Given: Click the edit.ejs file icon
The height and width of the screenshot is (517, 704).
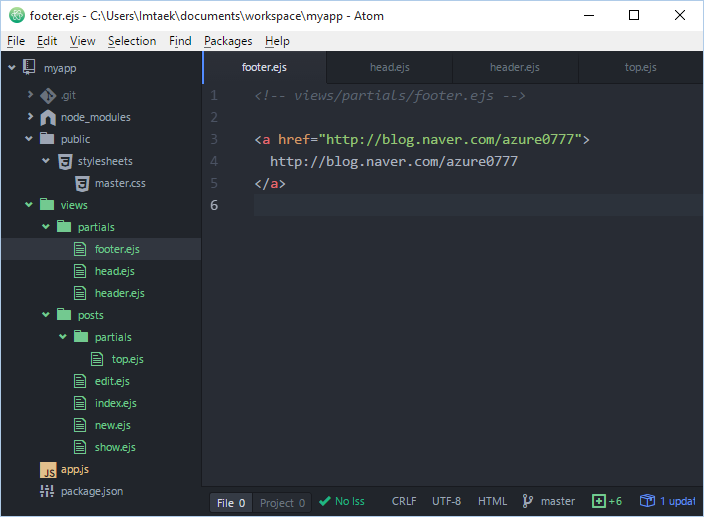Looking at the screenshot, I should (x=80, y=381).
